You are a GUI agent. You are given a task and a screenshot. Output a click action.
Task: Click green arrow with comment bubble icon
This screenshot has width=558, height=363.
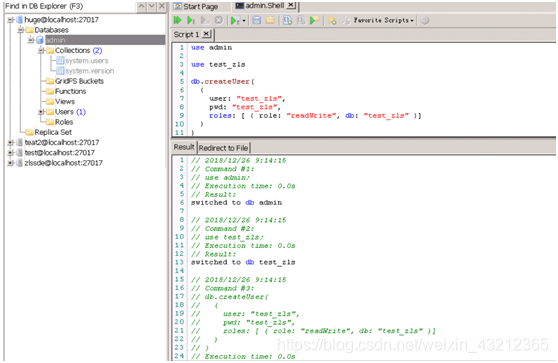(315, 20)
